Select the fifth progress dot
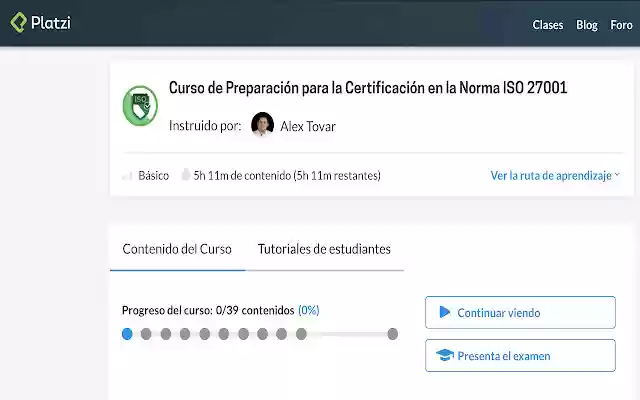The height and width of the screenshot is (400, 640). (204, 334)
